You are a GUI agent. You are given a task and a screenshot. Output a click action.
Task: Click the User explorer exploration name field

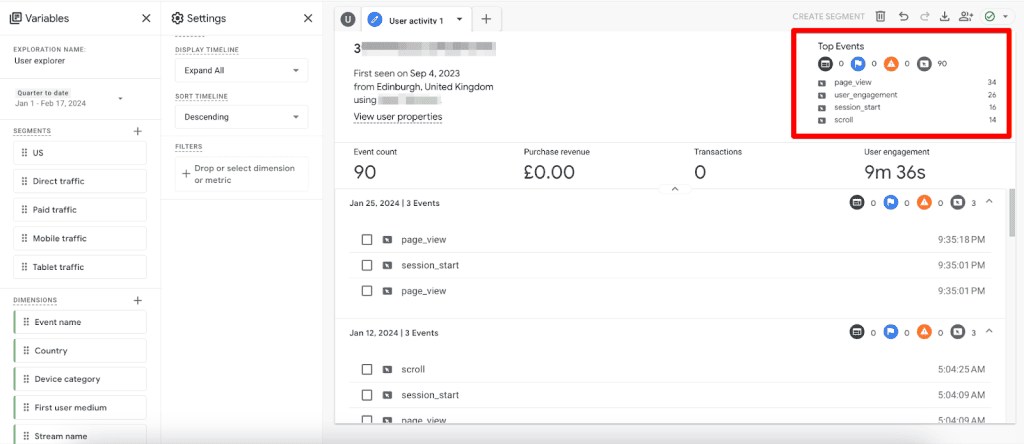click(39, 61)
